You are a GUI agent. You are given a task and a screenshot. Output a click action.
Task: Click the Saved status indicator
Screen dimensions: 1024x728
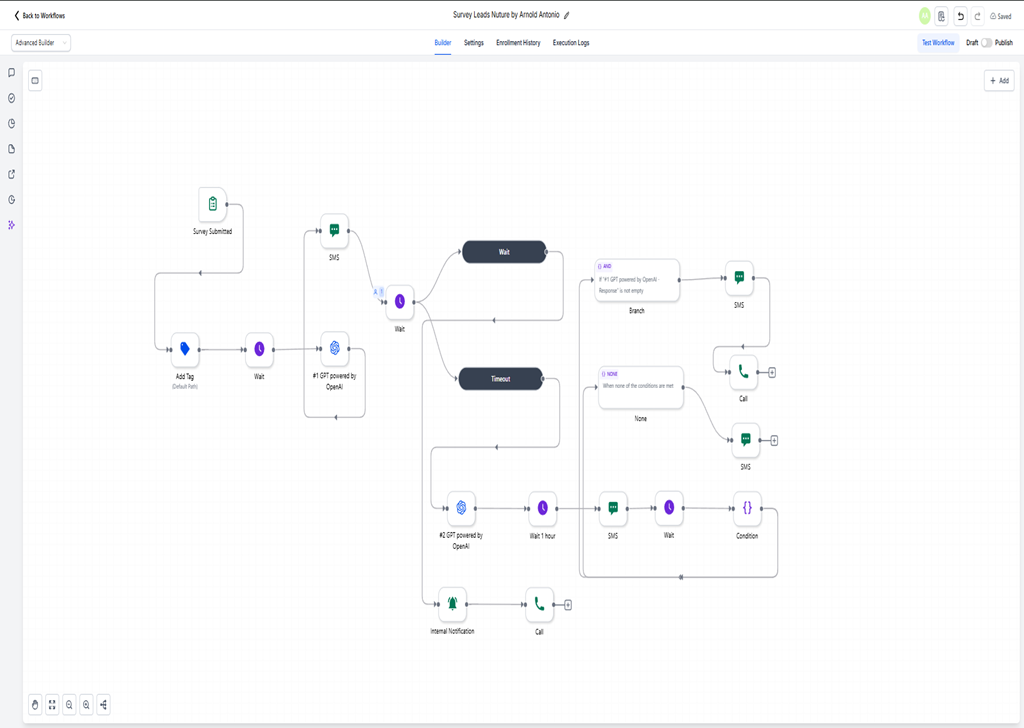1000,16
